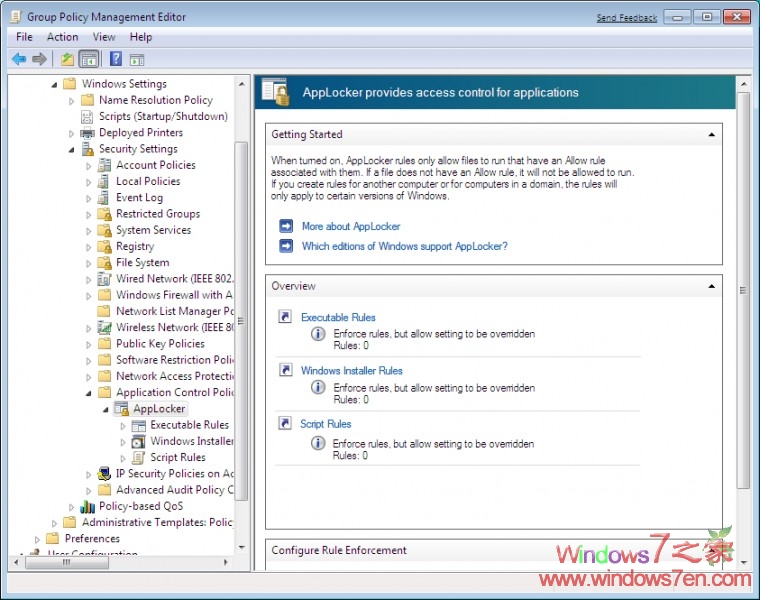The height and width of the screenshot is (600, 760).
Task: Select File System tree item
Action: (142, 263)
